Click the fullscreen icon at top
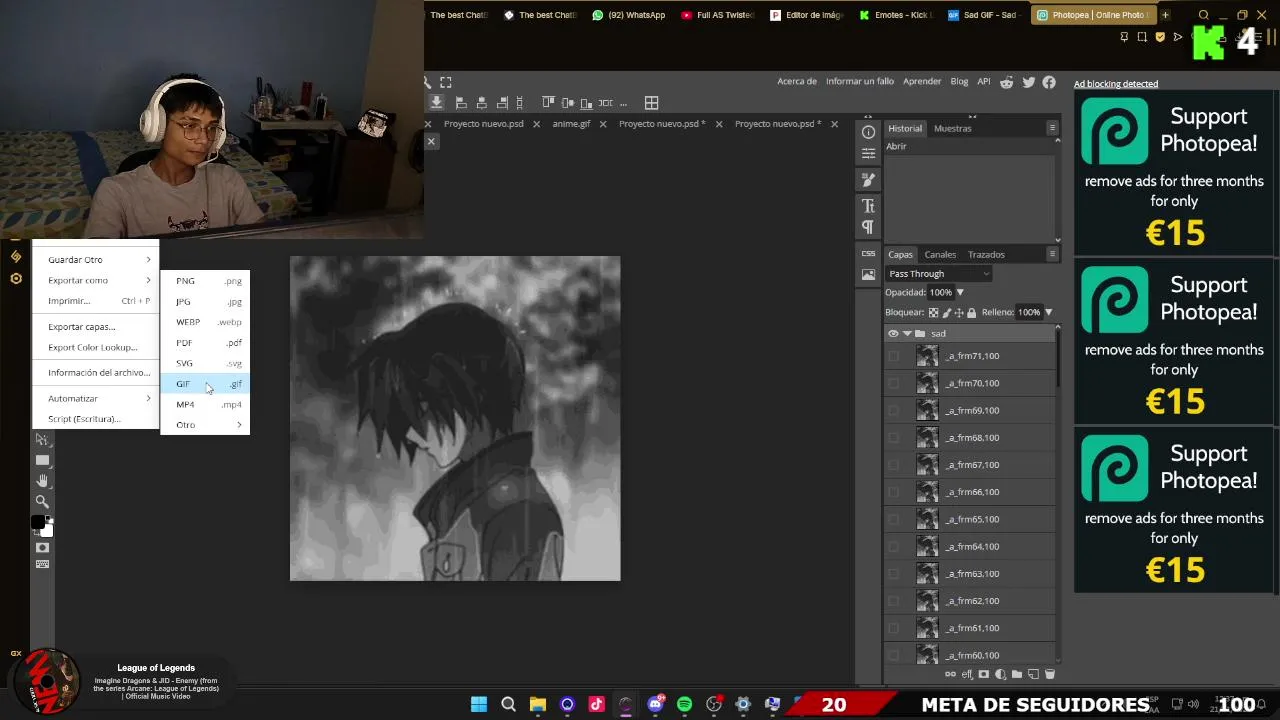Image resolution: width=1280 pixels, height=720 pixels. (446, 82)
